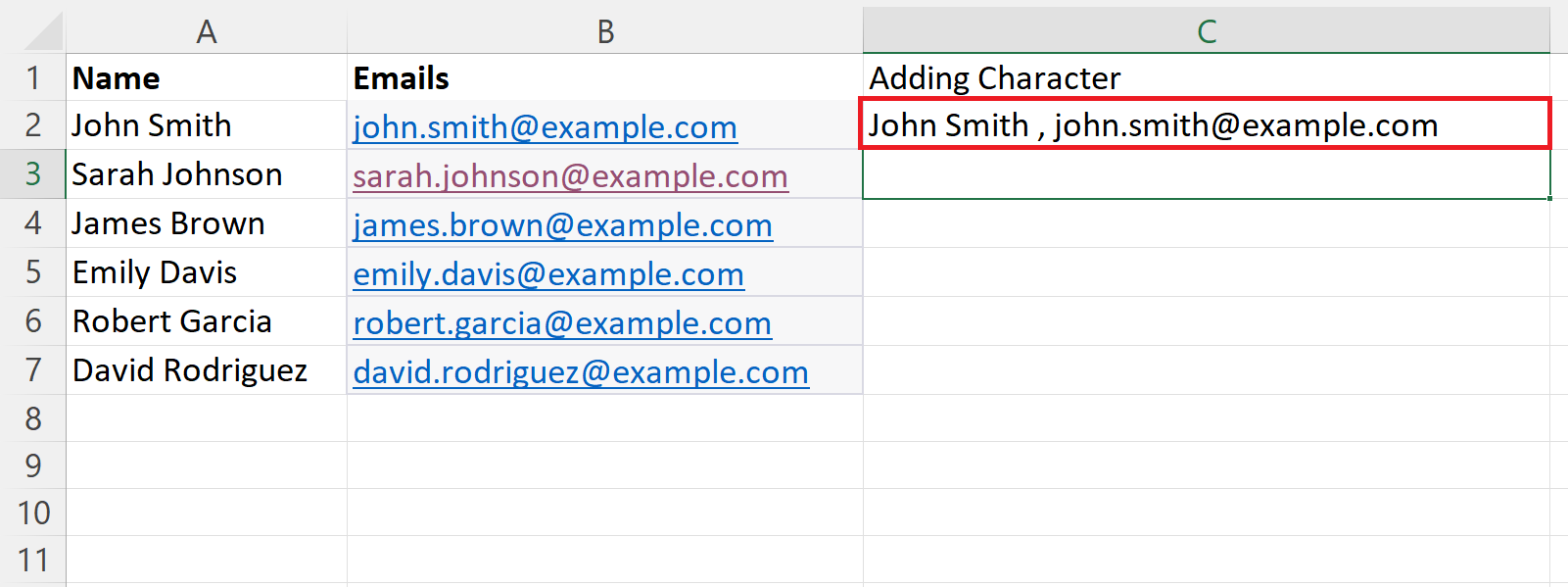1568x587 pixels.
Task: Click the emily.davis@example.com link
Action: point(548,274)
